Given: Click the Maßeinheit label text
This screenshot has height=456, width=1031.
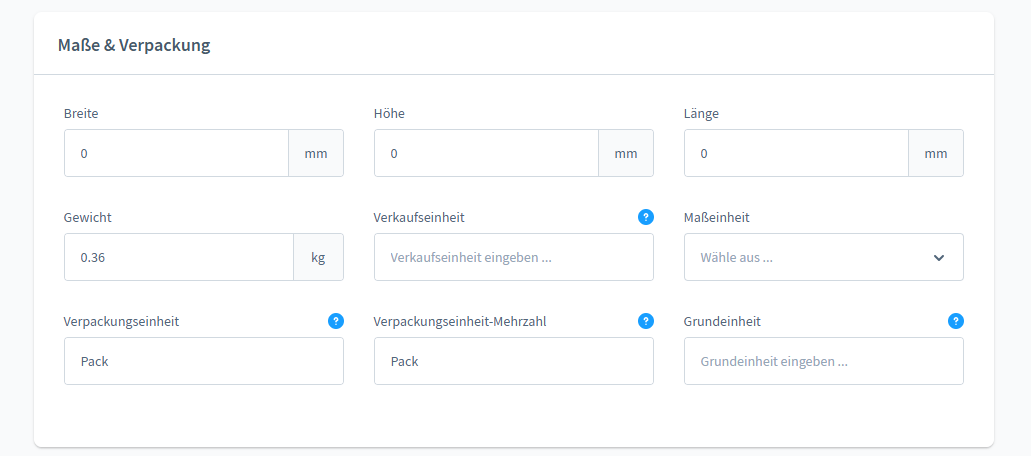Looking at the screenshot, I should pyautogui.click(x=717, y=217).
